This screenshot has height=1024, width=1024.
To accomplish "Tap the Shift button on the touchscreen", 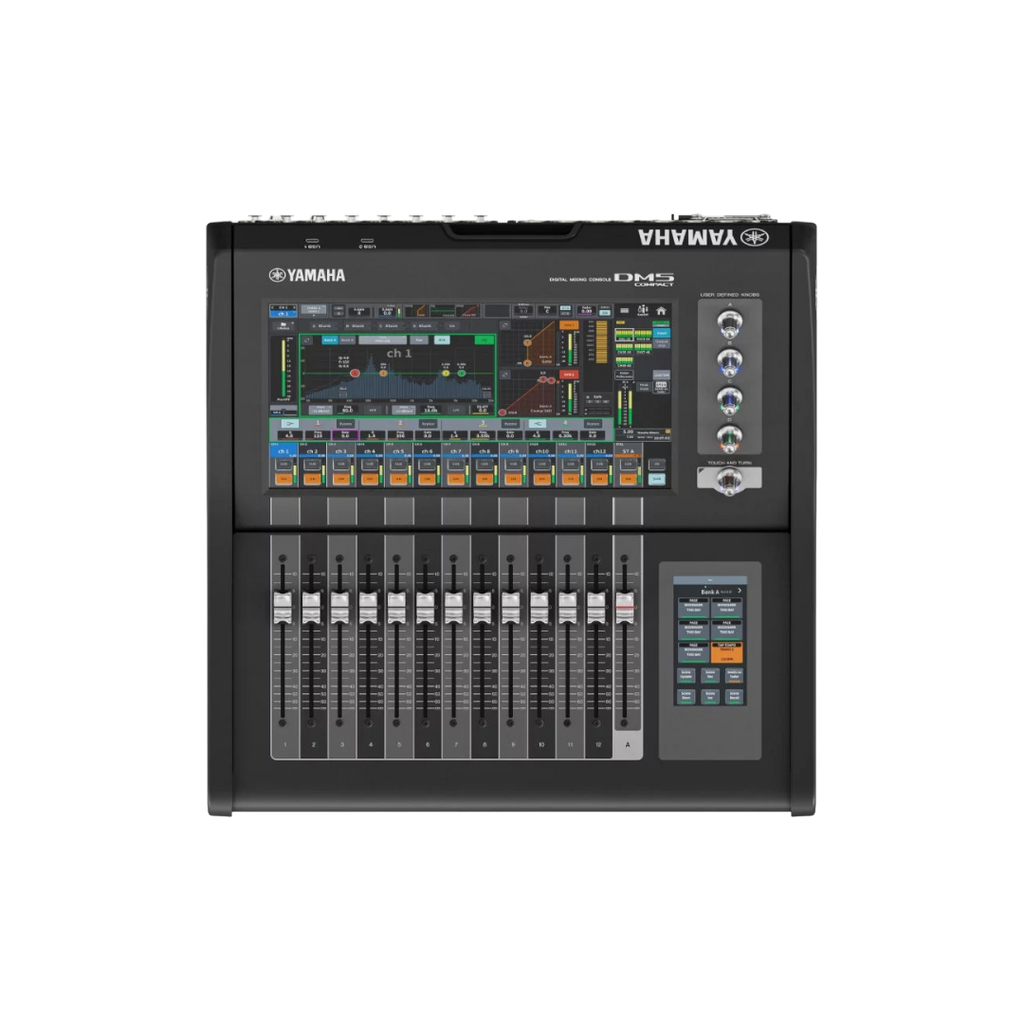I will pos(657,479).
